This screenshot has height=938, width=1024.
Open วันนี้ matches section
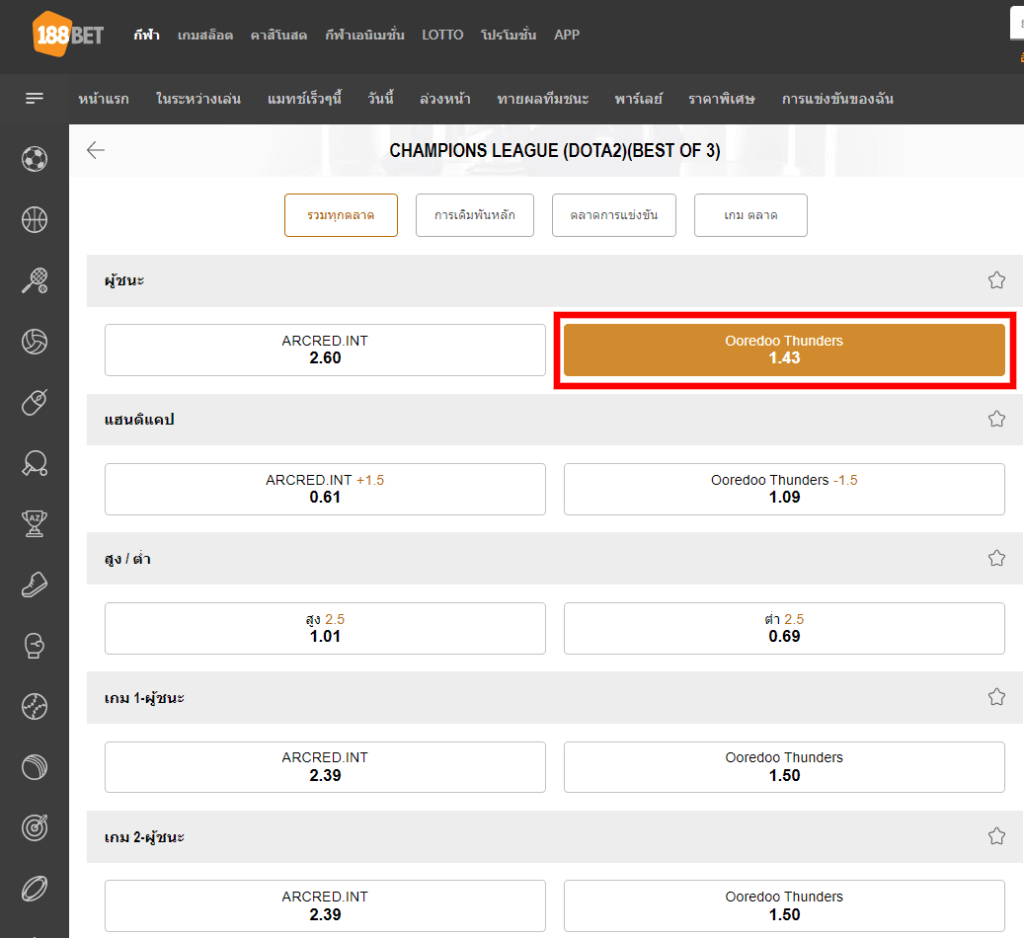[x=381, y=99]
